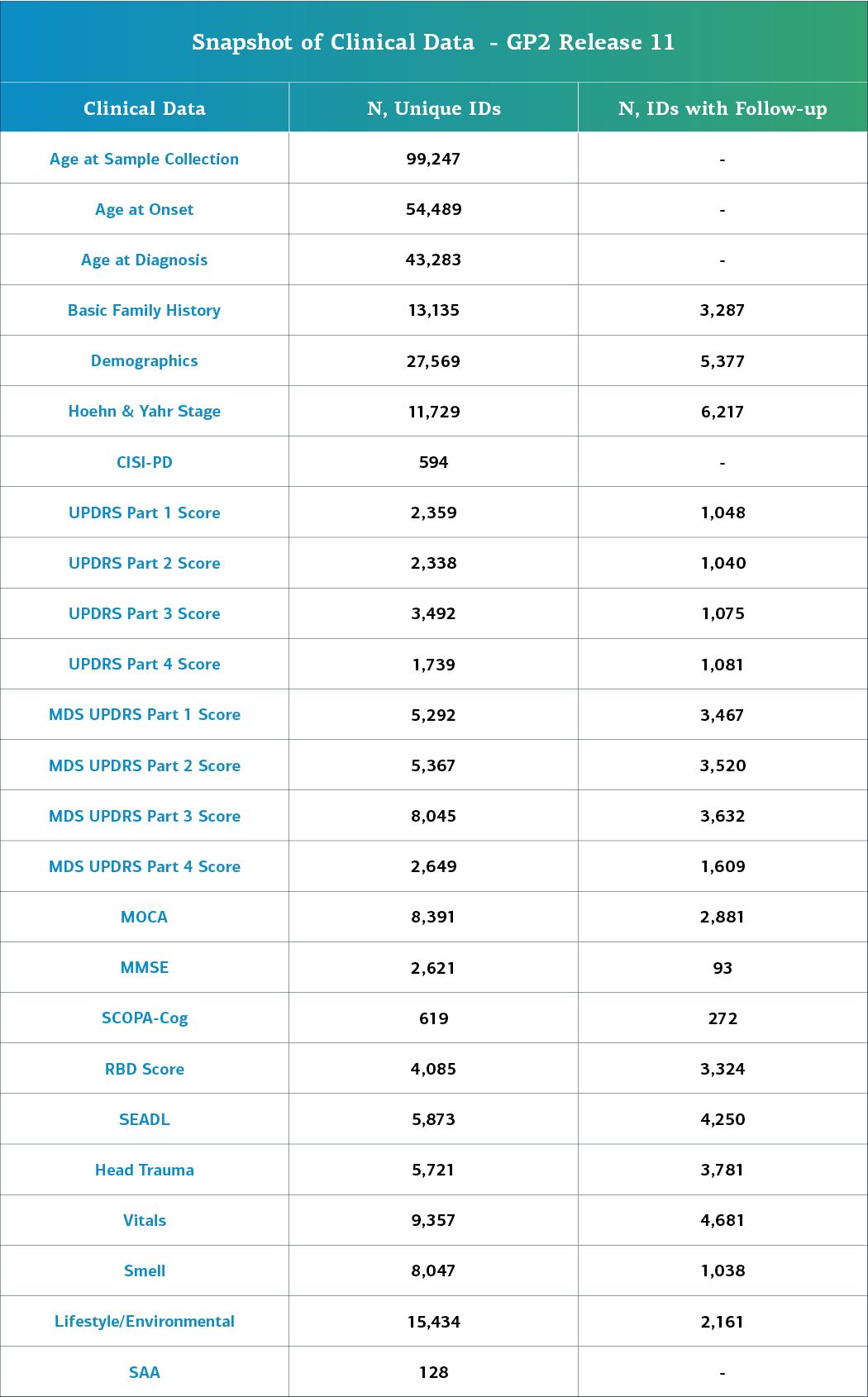Select UPDRS Part 3 Score link
The height and width of the screenshot is (1397, 868).
[x=144, y=613]
